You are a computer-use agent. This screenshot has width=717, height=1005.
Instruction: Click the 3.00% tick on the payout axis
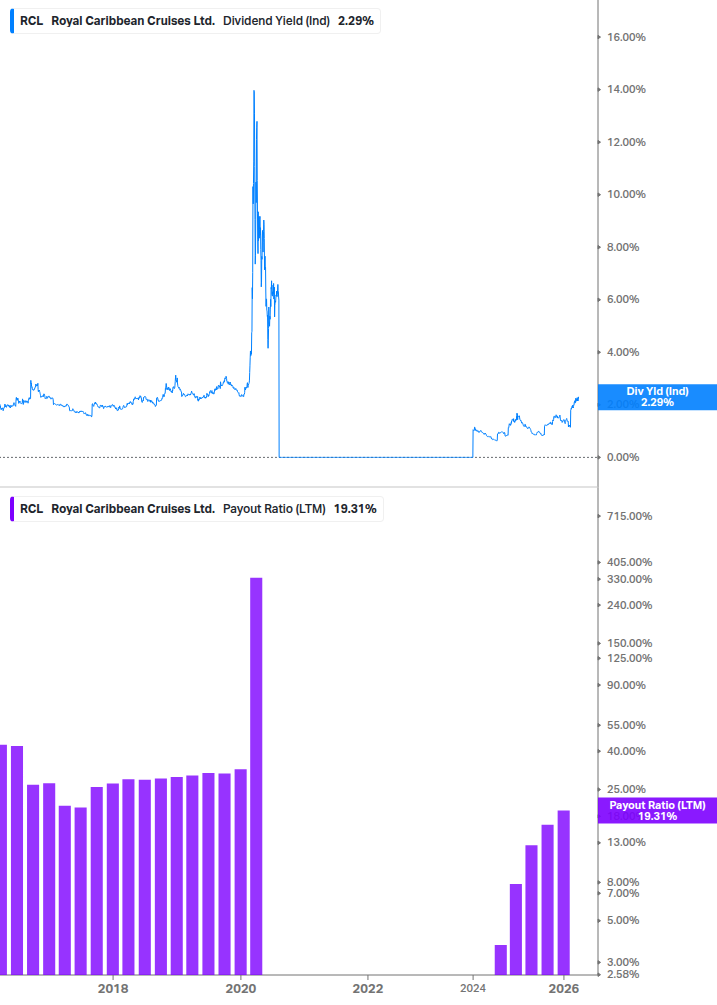click(x=623, y=963)
